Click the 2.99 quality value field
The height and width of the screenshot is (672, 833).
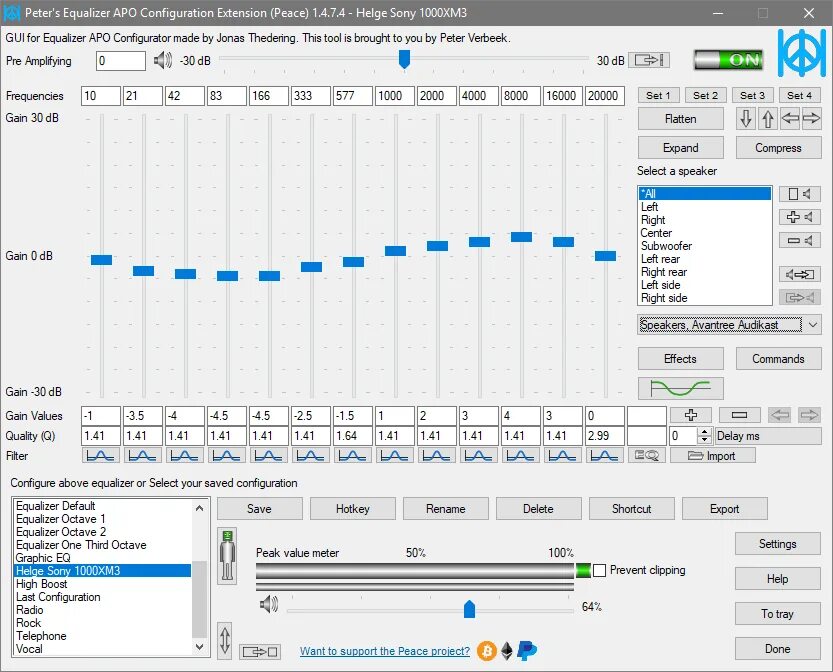(x=605, y=436)
